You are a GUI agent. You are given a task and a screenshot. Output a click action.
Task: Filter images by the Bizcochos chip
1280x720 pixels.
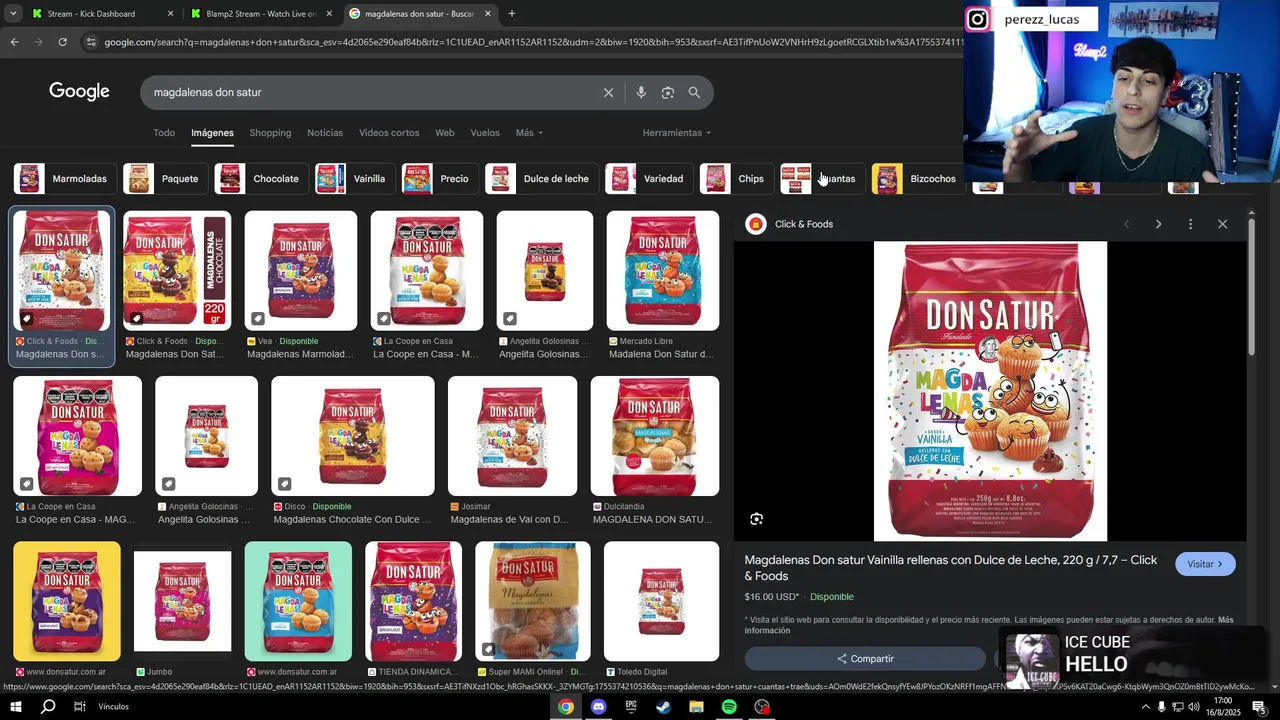point(916,179)
